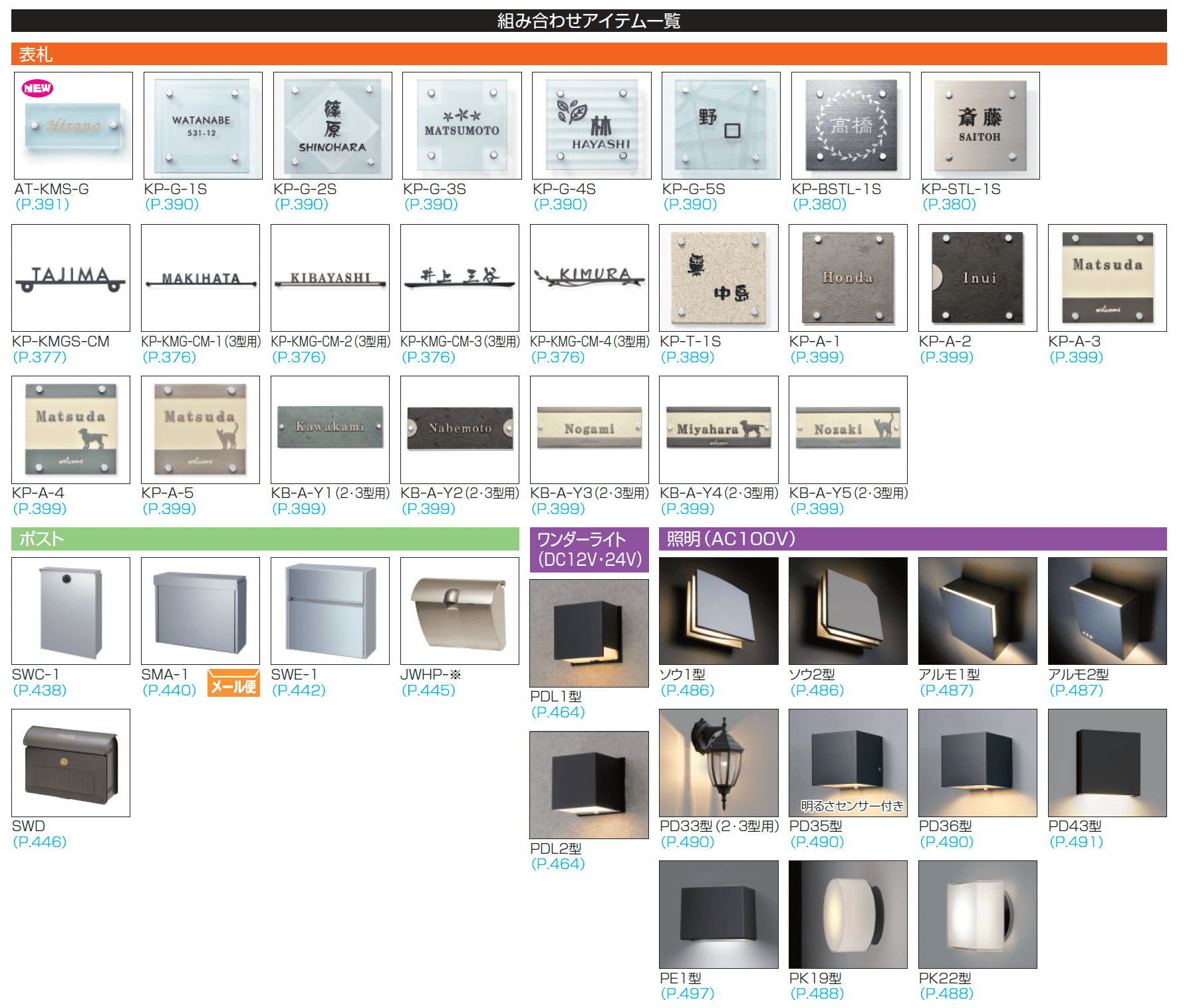Select the PK19型 round light image
This screenshot has height=1008, width=1185.
(848, 914)
